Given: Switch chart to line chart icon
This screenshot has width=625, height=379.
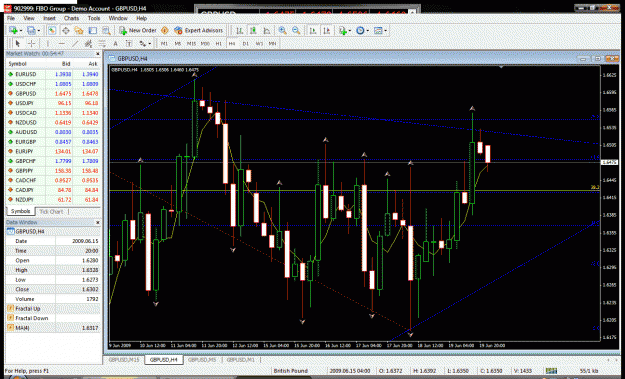Looking at the screenshot, I should click(267, 30).
